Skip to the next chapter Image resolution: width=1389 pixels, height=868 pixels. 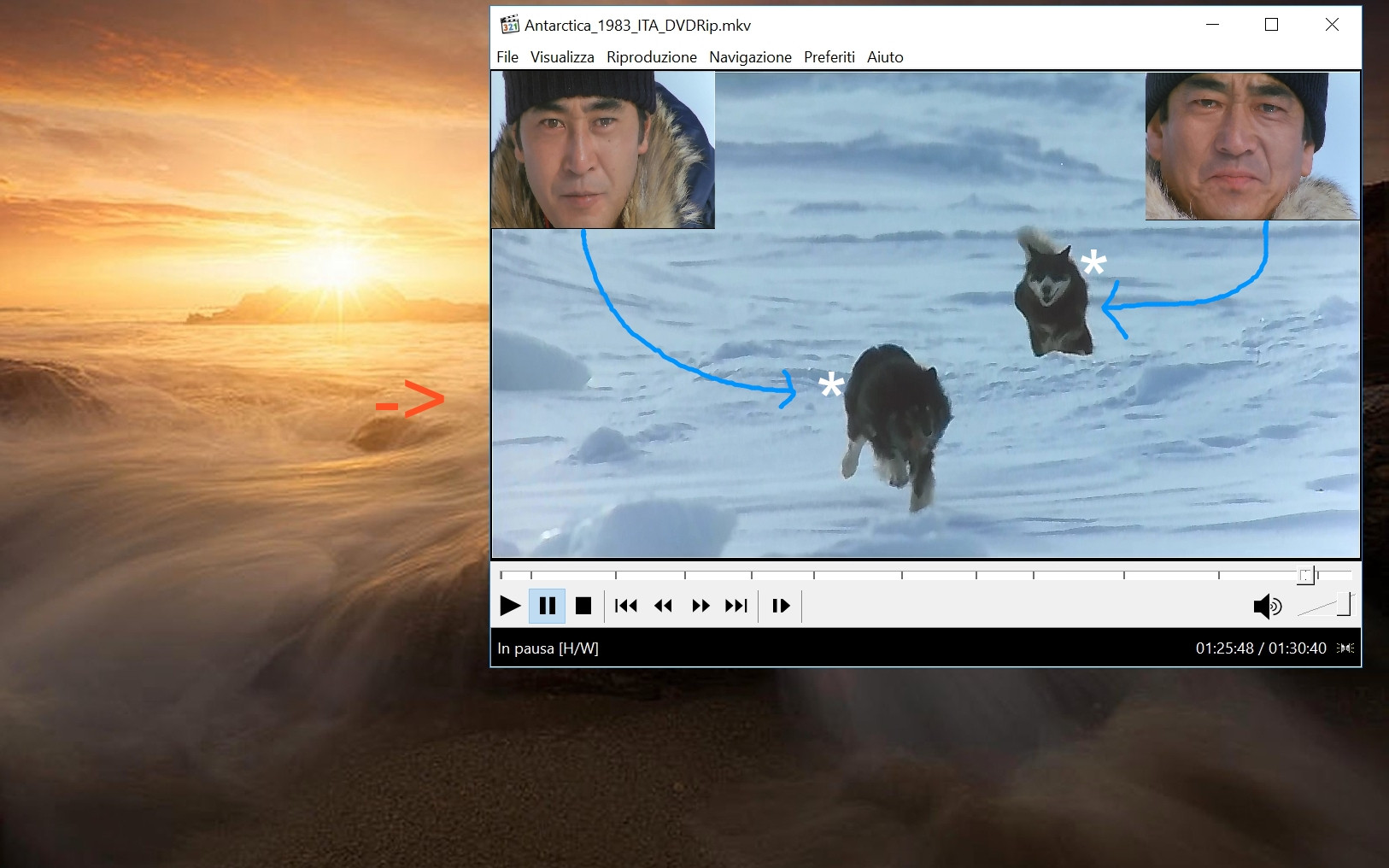(x=736, y=606)
